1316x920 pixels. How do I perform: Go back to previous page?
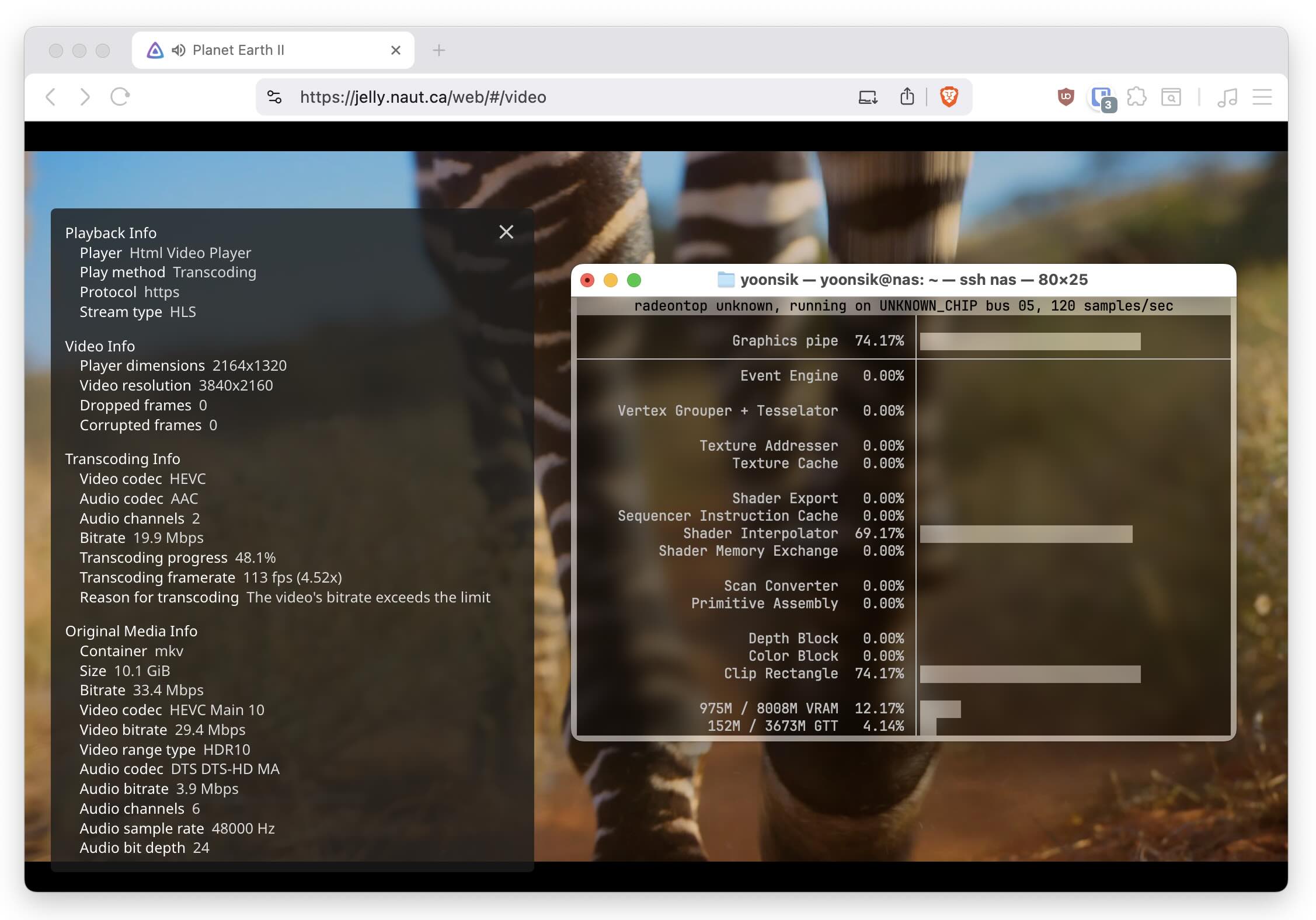point(51,97)
